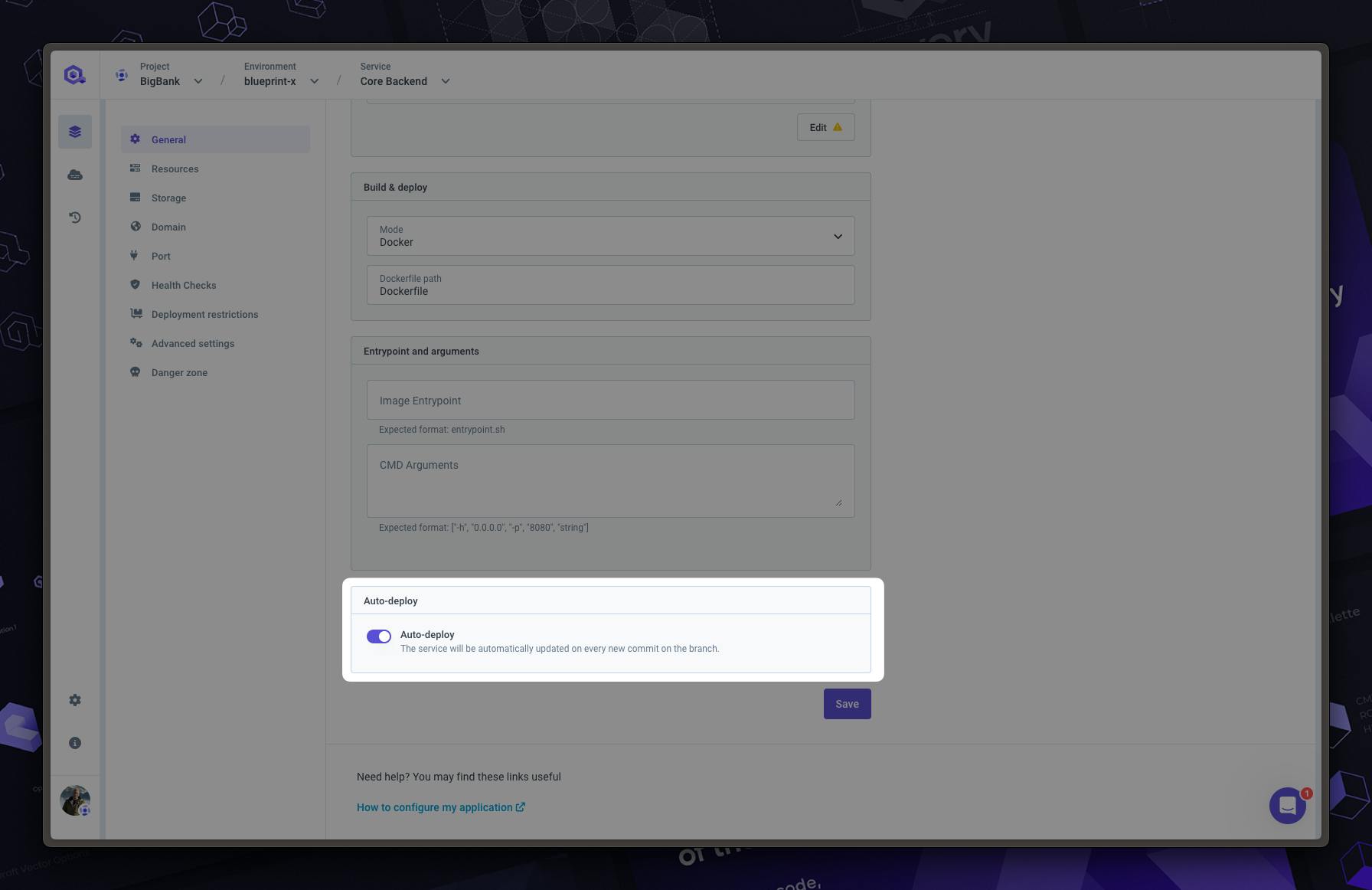Click the Port plug icon
1372x890 pixels.
click(135, 255)
